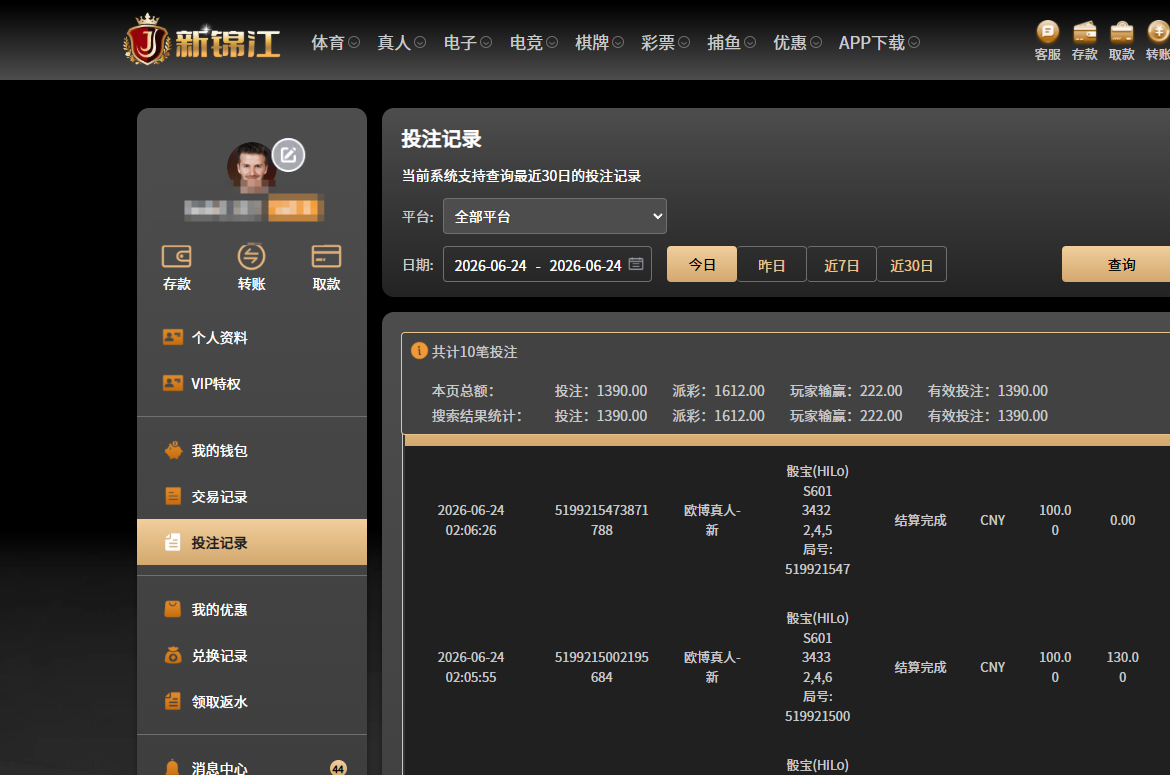1170x775 pixels.
Task: Click bet number 5199215473871788
Action: (x=601, y=520)
